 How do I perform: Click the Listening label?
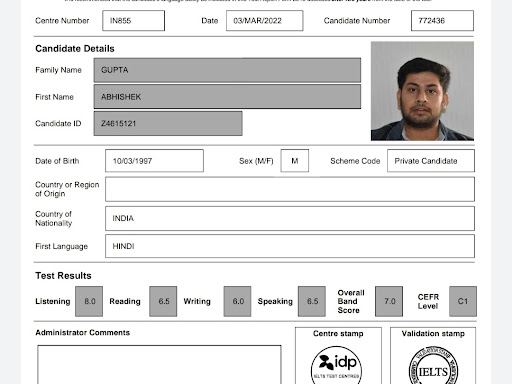[53, 301]
